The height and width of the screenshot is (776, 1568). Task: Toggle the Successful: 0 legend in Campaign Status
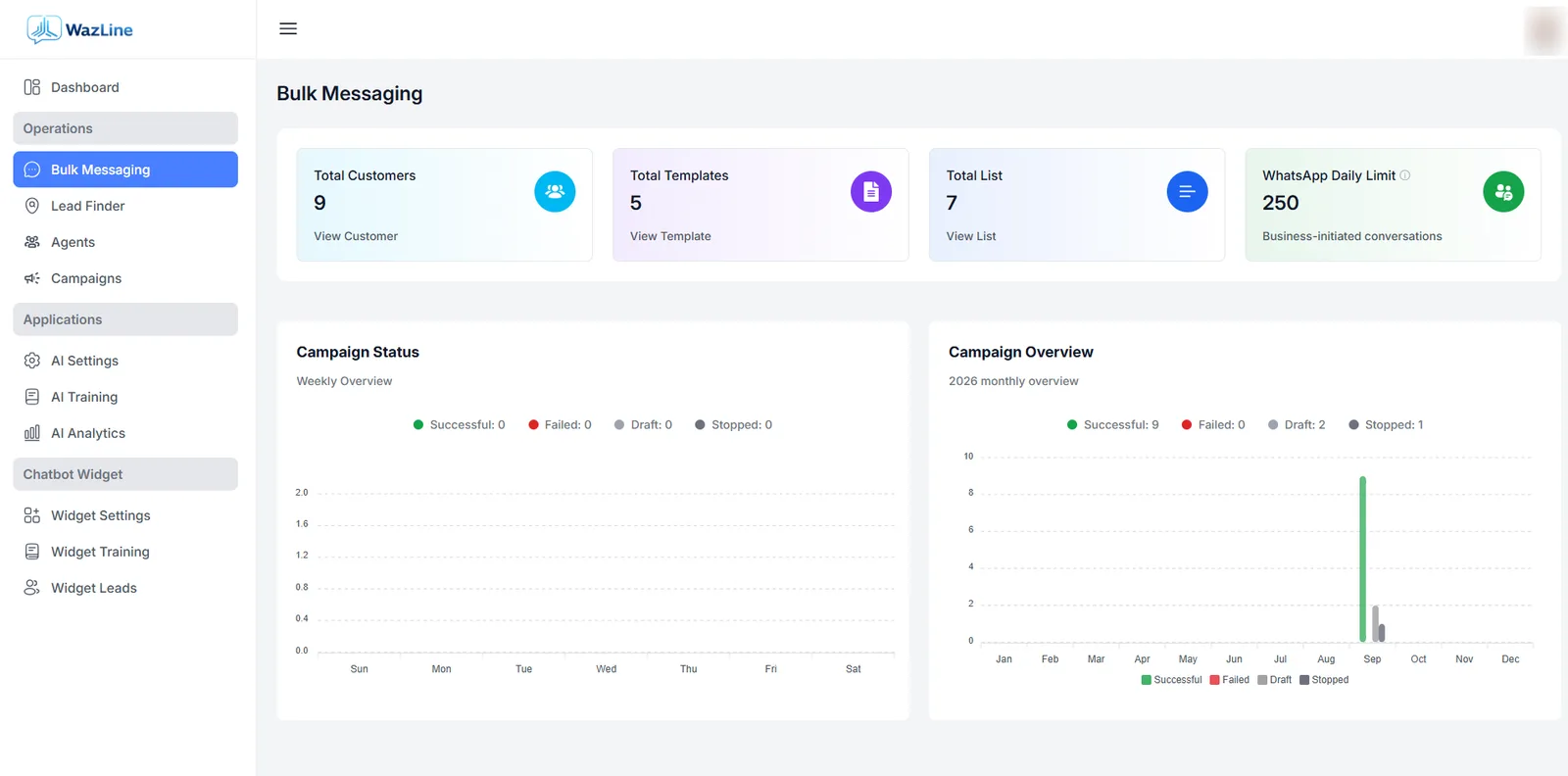click(460, 425)
